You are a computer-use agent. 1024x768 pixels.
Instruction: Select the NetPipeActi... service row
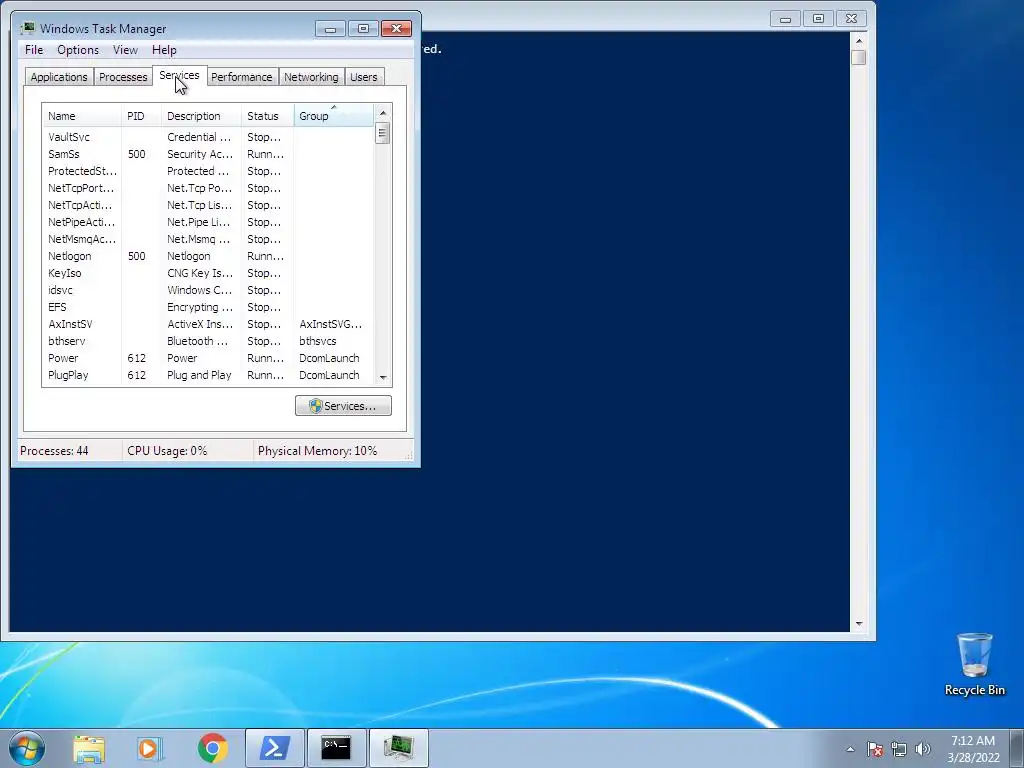coord(208,222)
